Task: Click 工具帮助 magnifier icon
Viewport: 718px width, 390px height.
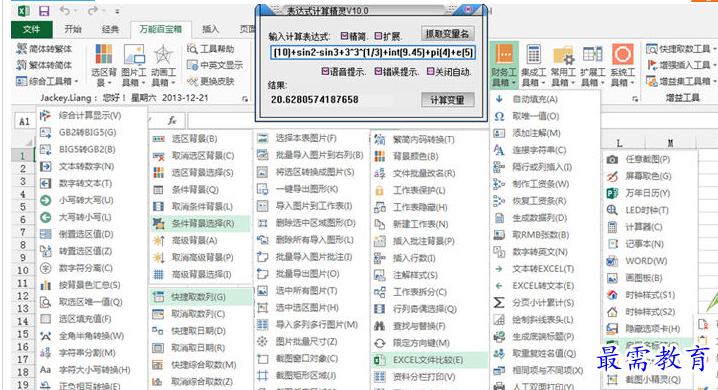Action: (192, 49)
